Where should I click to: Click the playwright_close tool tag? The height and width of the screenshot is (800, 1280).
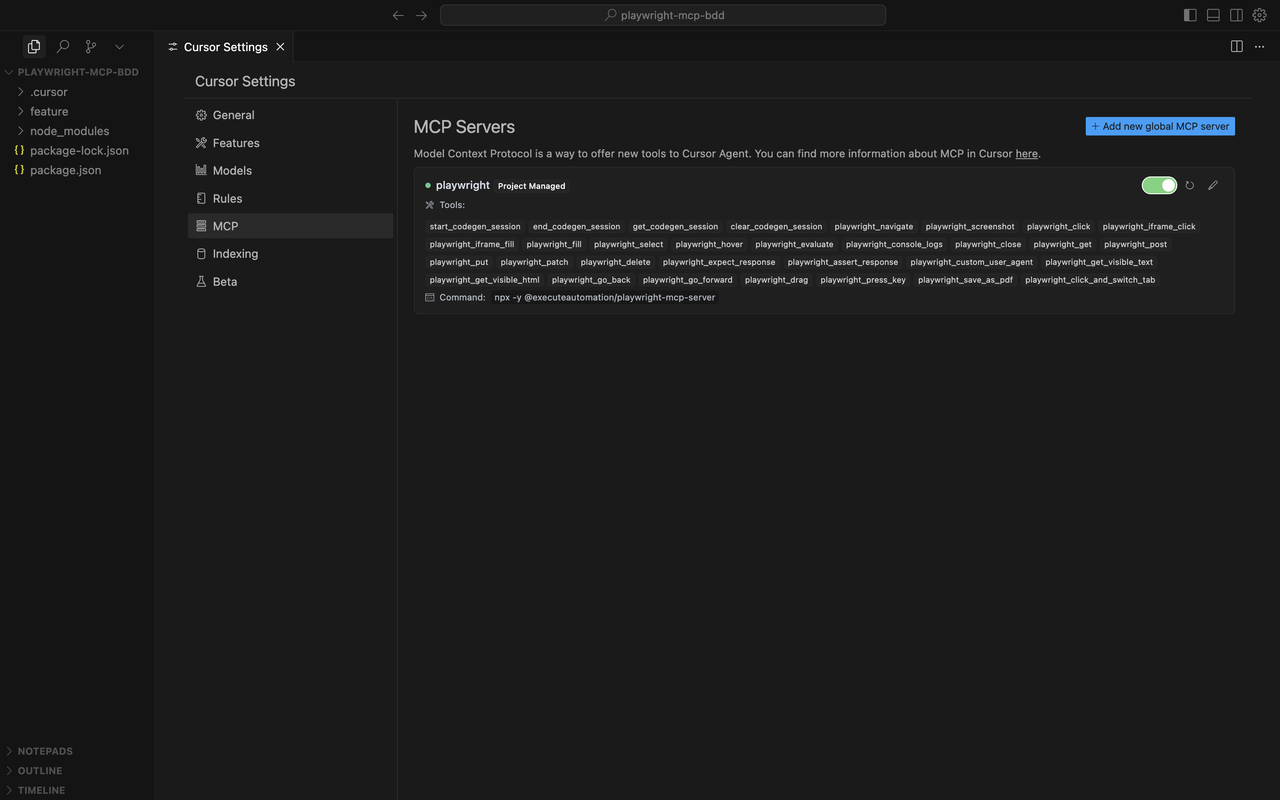coord(988,245)
